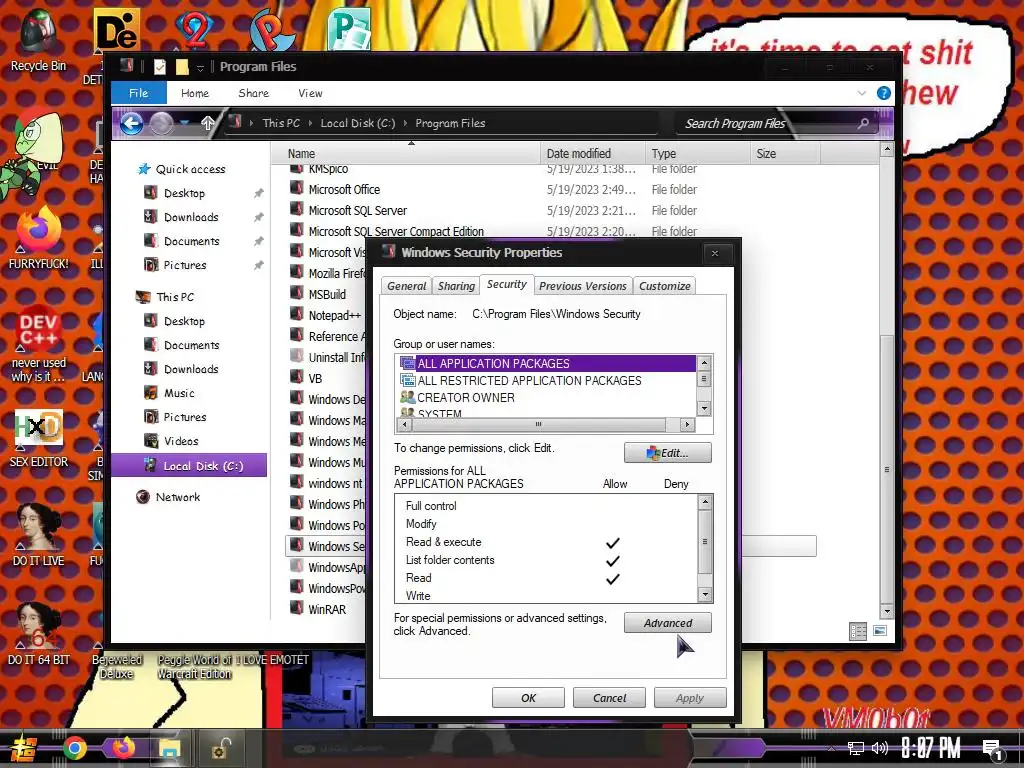Open Chrome from the taskbar
Image resolution: width=1024 pixels, height=768 pixels.
point(74,748)
